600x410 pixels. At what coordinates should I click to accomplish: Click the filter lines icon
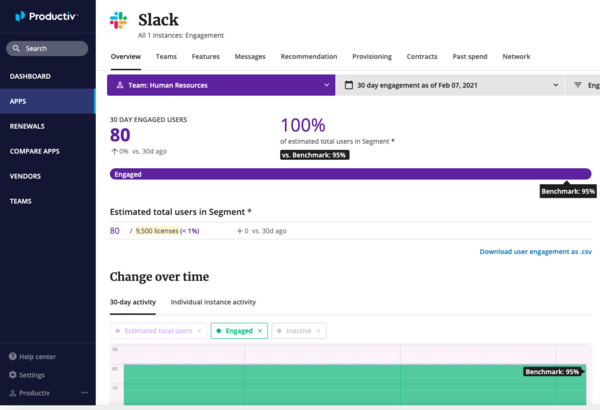[x=578, y=85]
